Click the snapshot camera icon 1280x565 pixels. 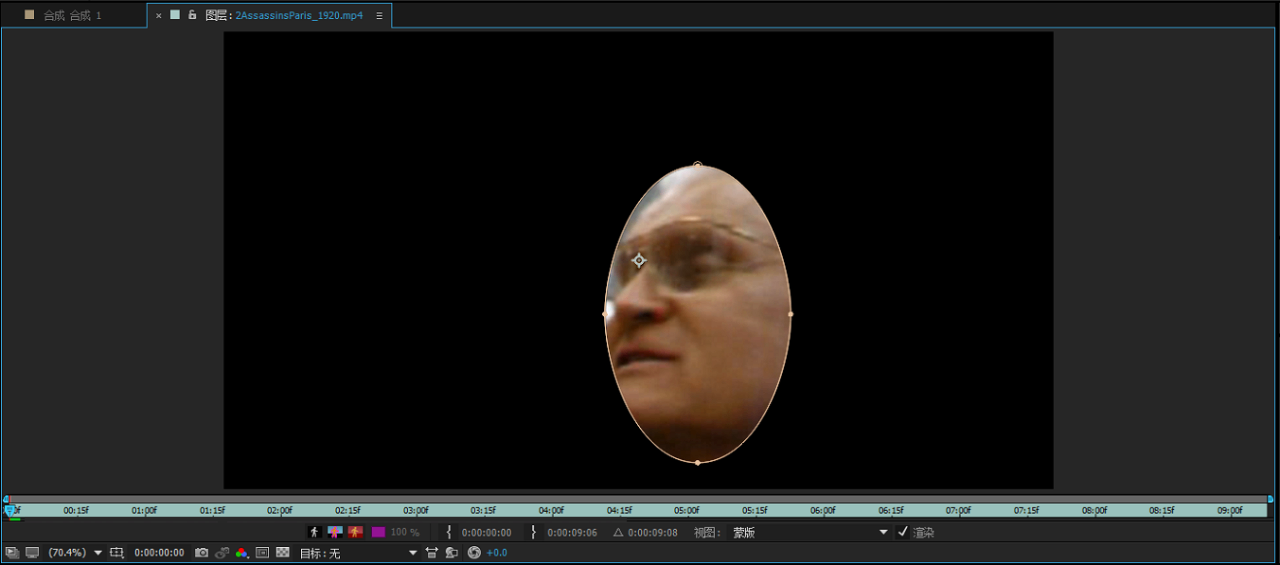pyautogui.click(x=202, y=553)
